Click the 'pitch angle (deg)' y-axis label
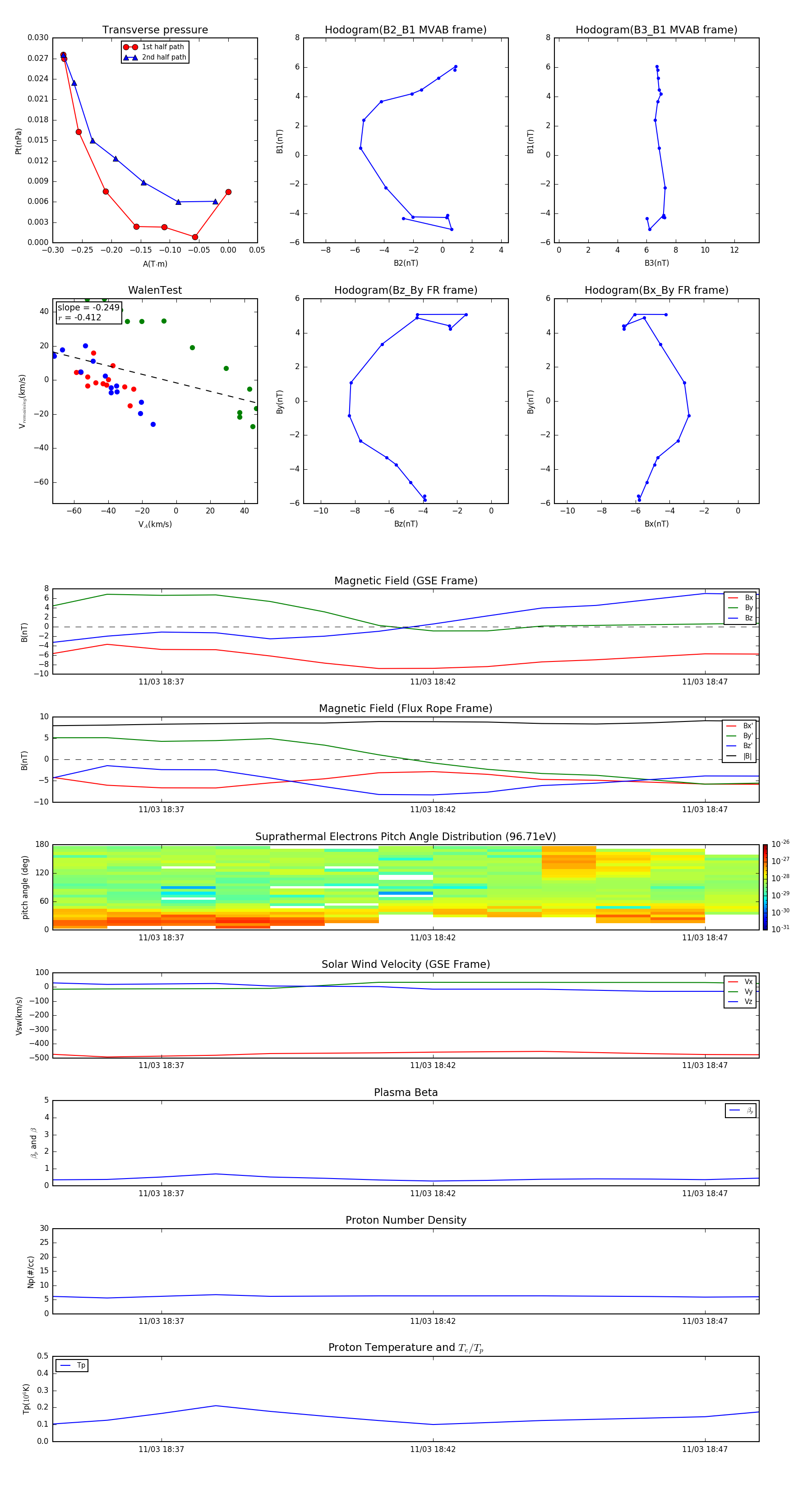Viewport: 812px width, 1489px height. pos(25,887)
